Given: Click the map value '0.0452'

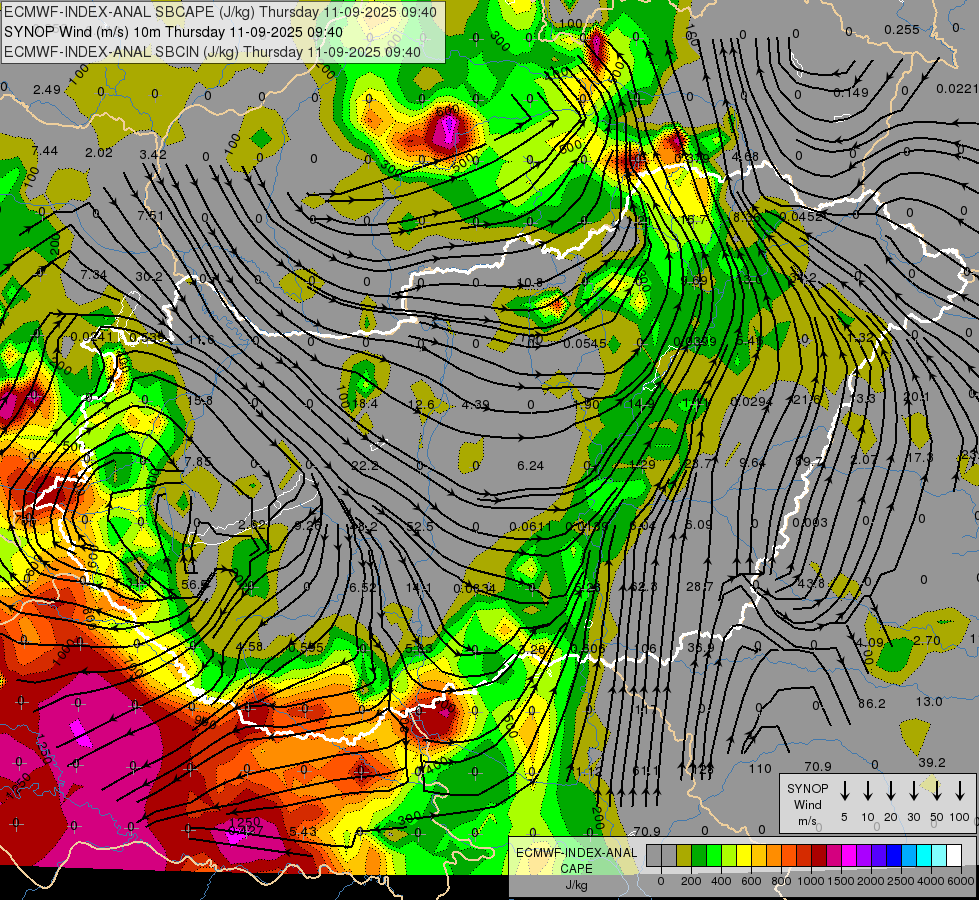Looking at the screenshot, I should pos(802,216).
